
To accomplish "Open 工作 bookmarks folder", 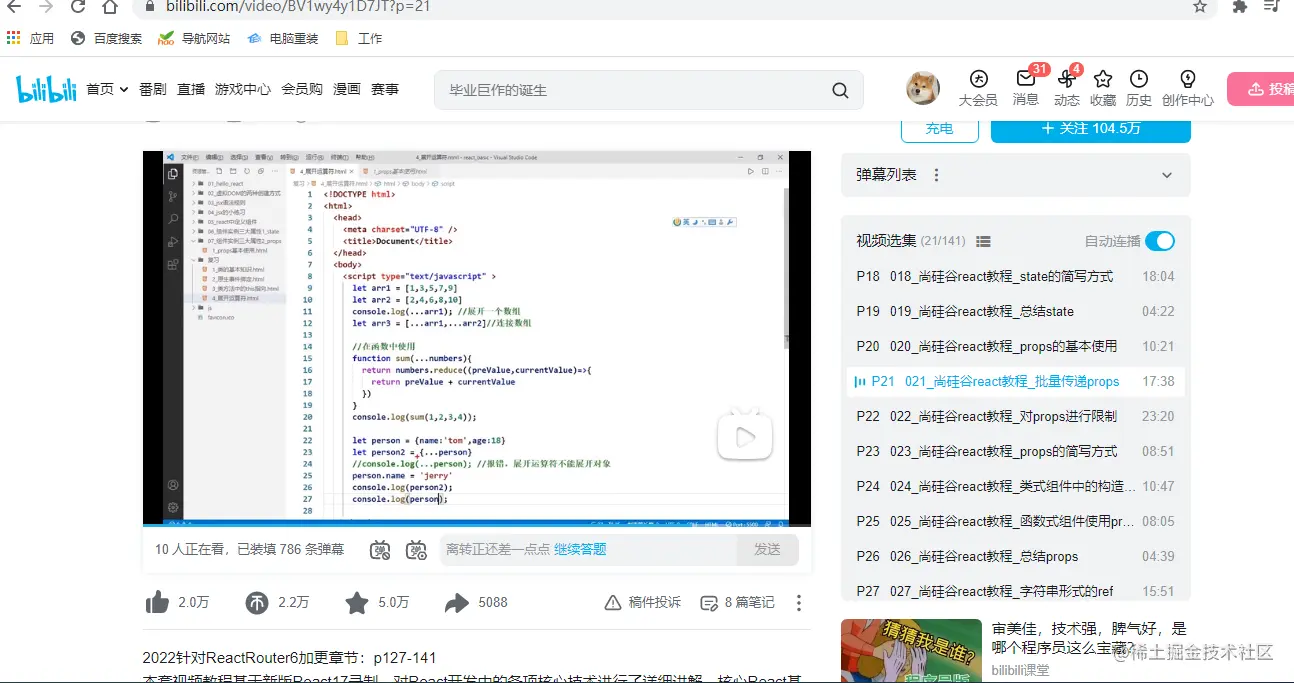I will tap(358, 38).
